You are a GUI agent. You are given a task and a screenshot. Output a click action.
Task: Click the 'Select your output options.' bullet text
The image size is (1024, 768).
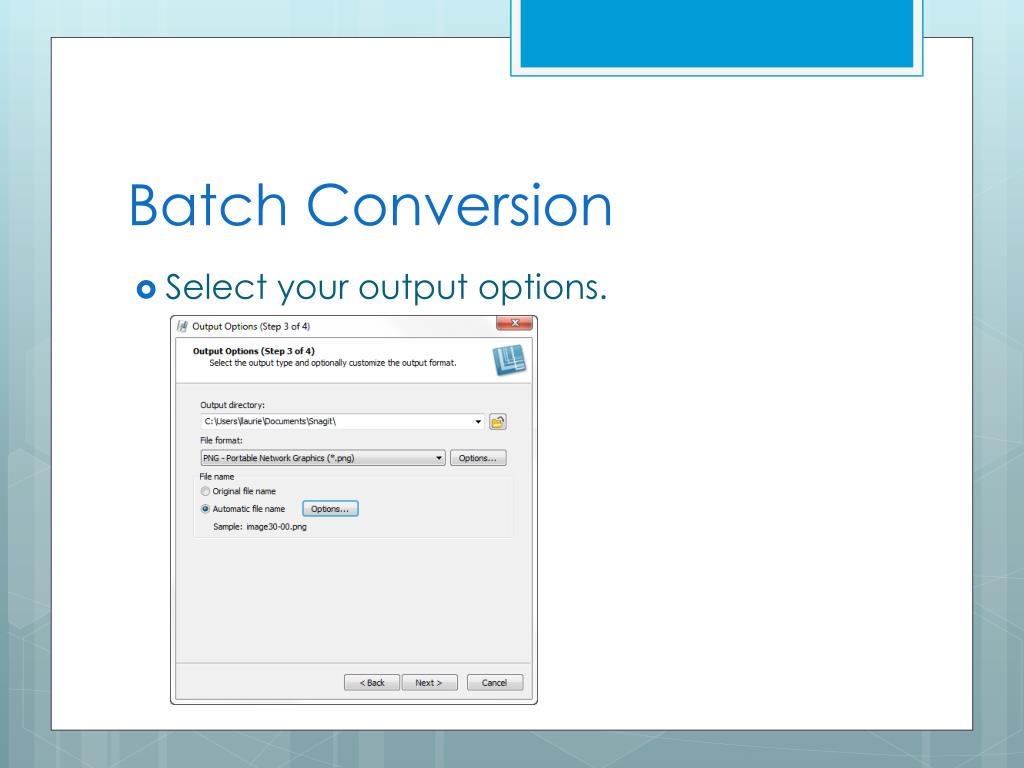[x=386, y=287]
